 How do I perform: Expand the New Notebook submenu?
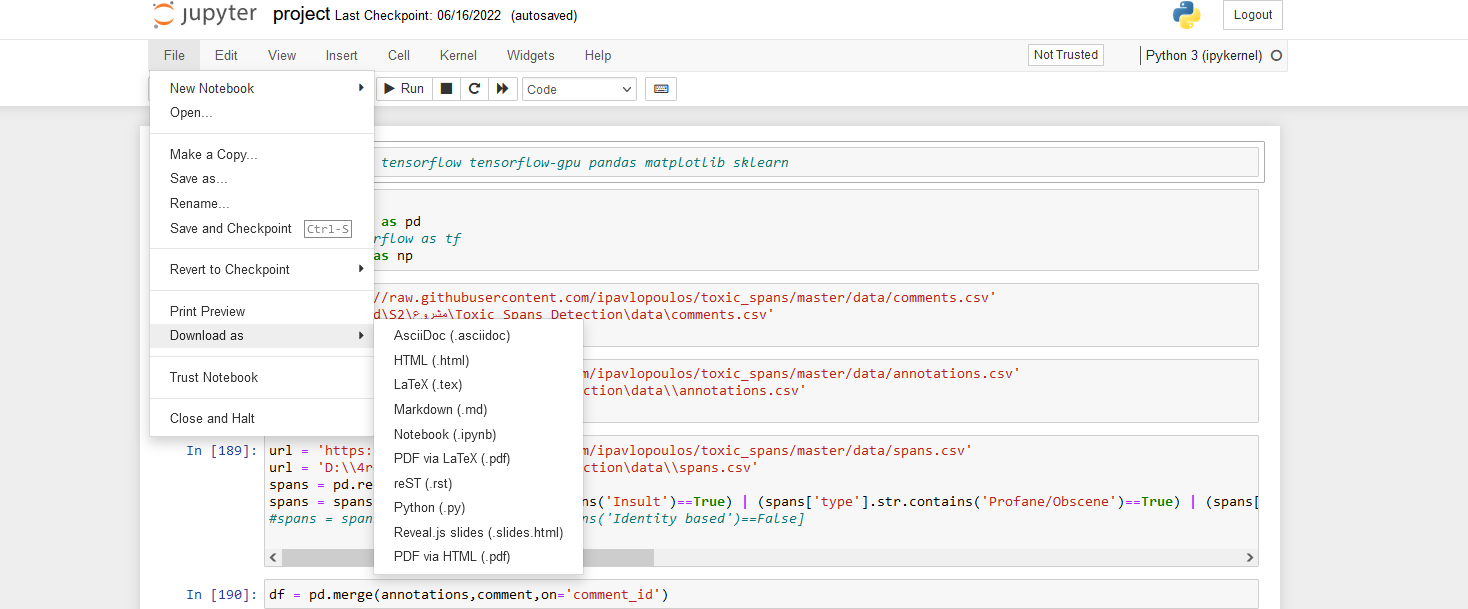[x=262, y=88]
